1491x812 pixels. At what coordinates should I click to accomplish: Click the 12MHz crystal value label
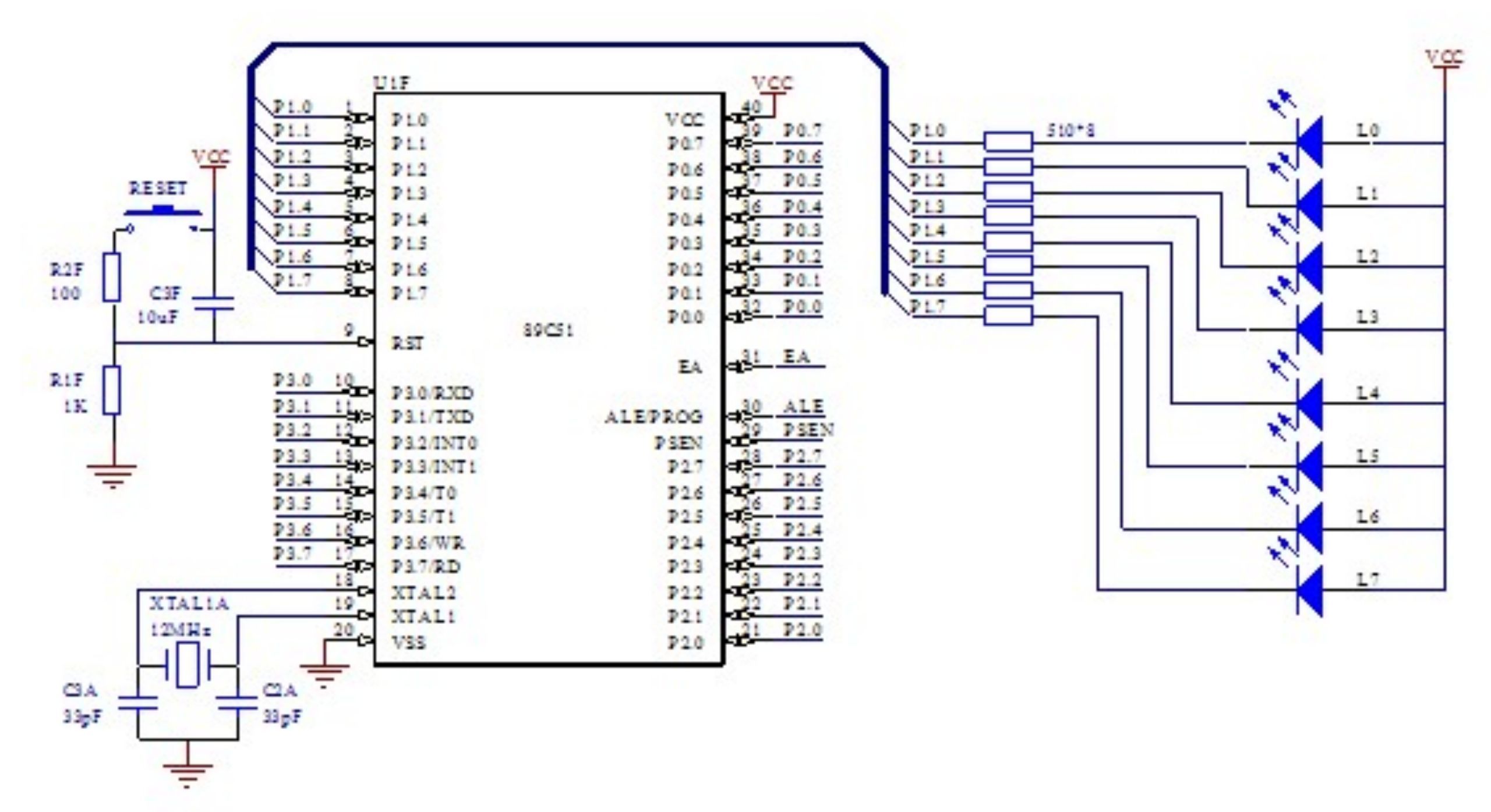(182, 629)
